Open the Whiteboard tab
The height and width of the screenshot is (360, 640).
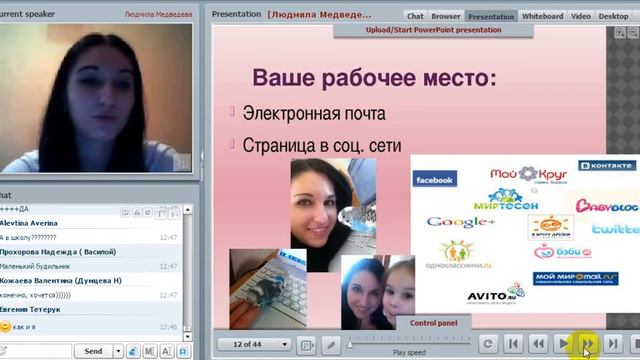tap(542, 16)
